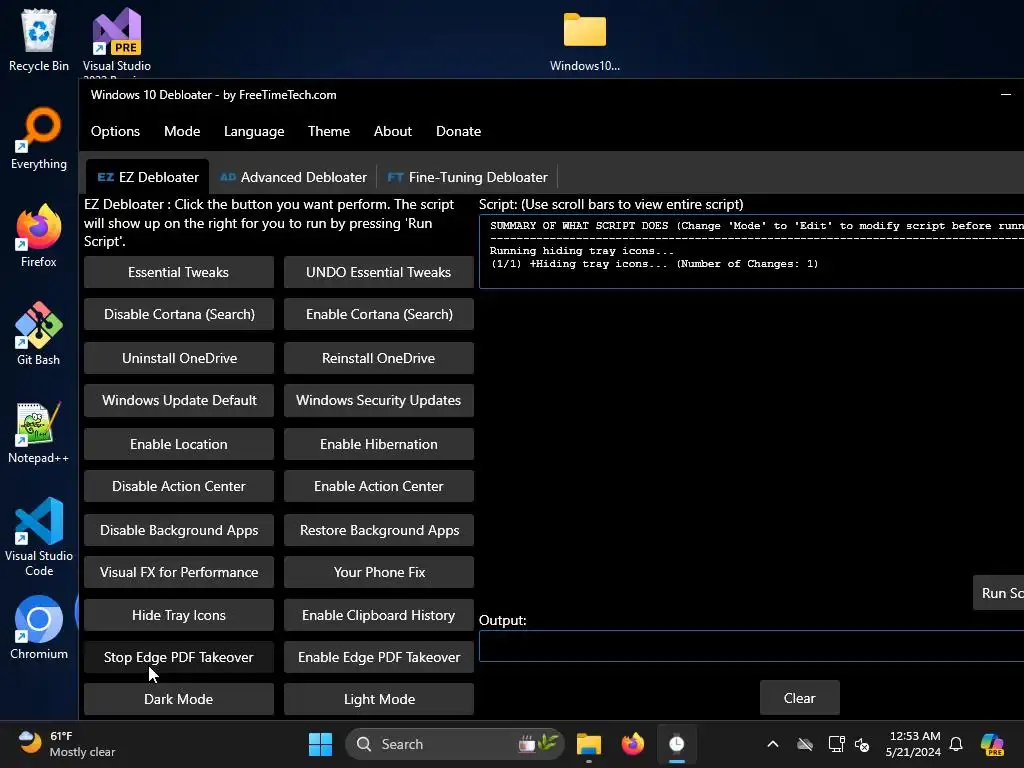Click Enable Clipboard History

378,615
